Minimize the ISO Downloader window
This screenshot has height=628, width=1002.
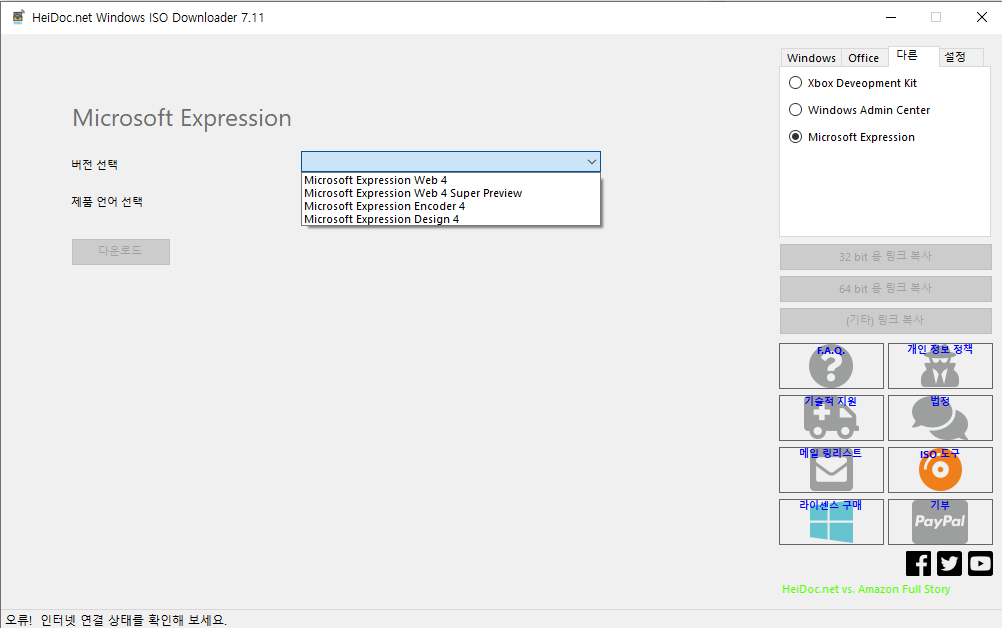coord(891,17)
